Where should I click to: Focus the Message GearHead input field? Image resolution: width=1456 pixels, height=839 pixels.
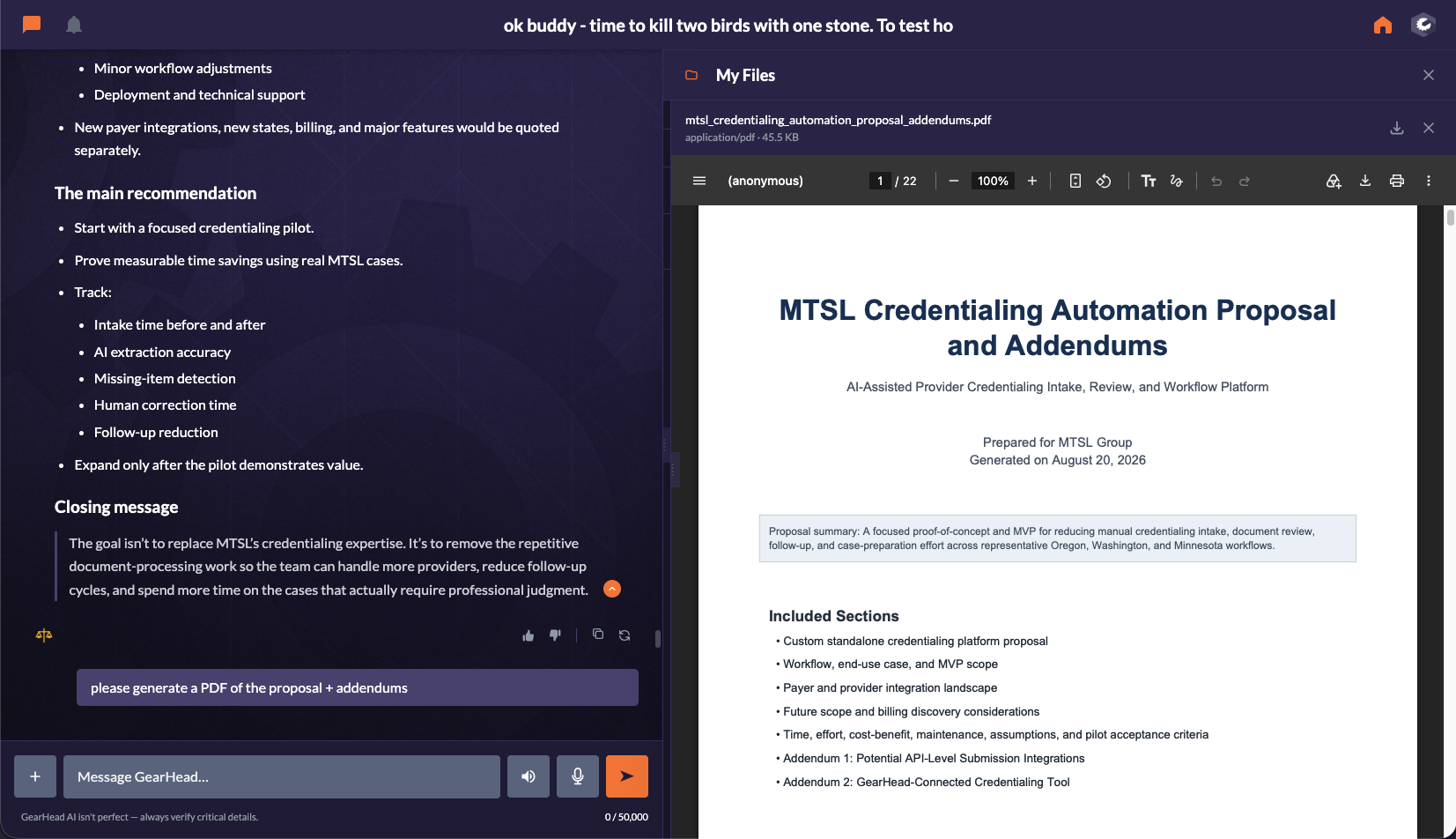[x=282, y=776]
